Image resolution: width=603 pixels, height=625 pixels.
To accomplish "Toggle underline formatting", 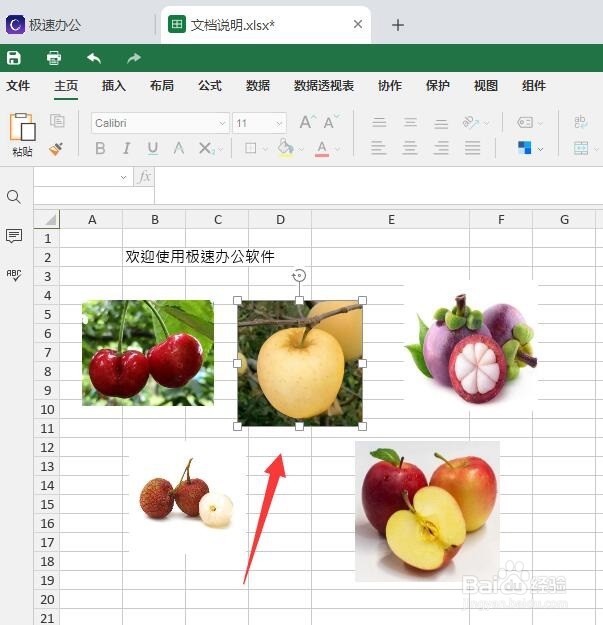I will pos(152,149).
